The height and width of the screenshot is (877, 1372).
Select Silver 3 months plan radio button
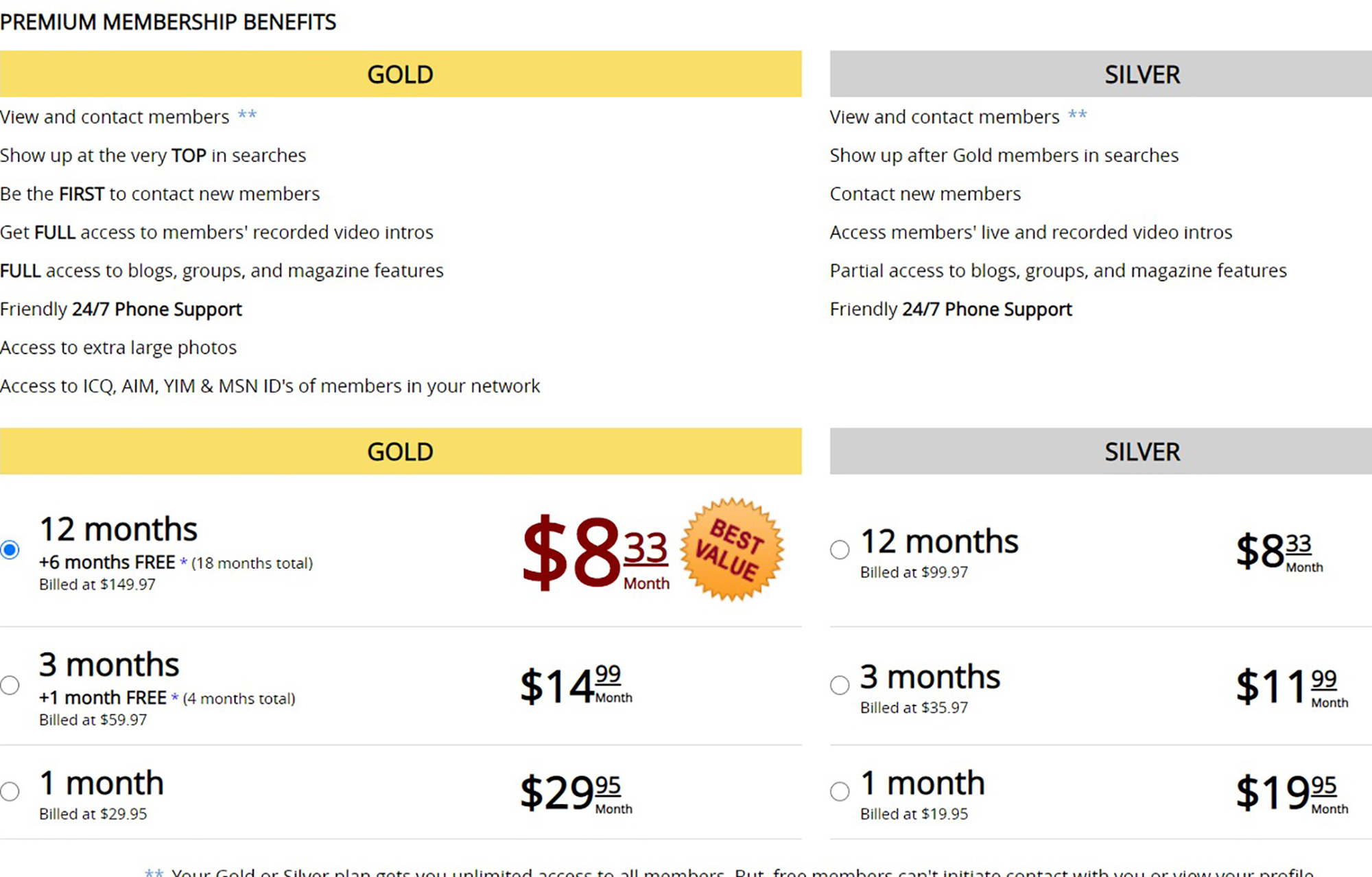tap(840, 685)
